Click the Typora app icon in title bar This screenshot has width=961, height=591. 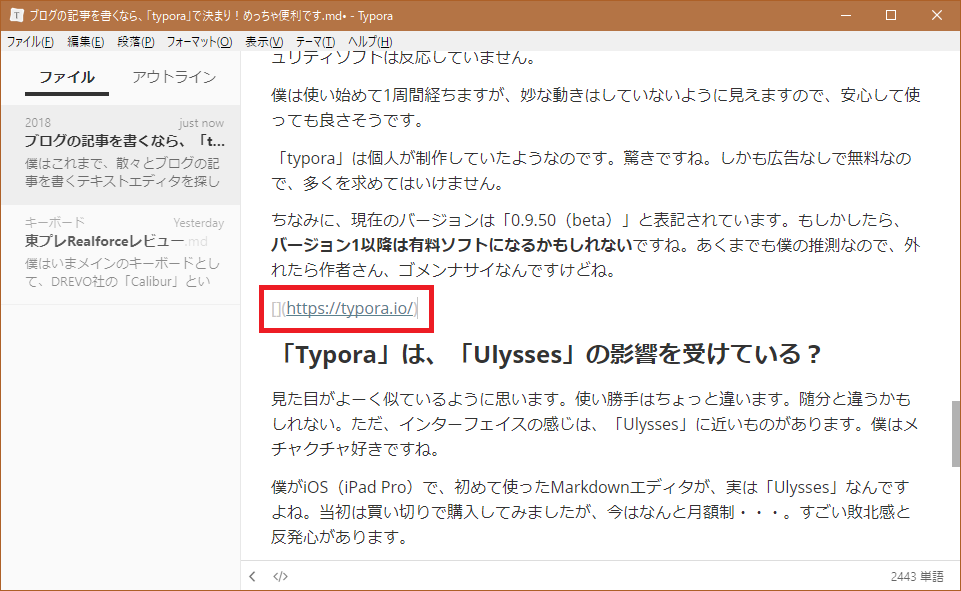pyautogui.click(x=17, y=15)
